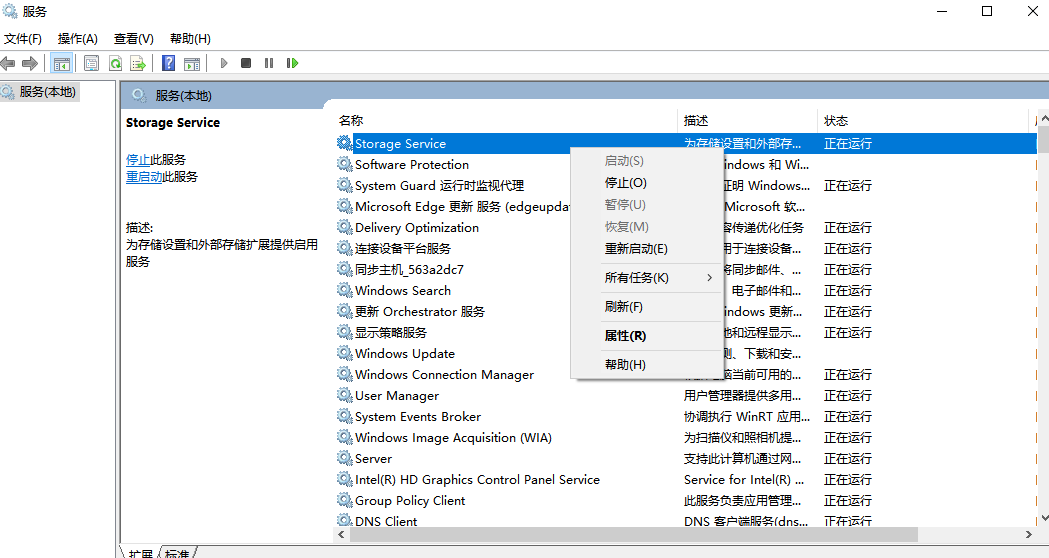Screen dimensions: 1049x558
Task: Click the 重启动 link to restart service
Action: 144,177
